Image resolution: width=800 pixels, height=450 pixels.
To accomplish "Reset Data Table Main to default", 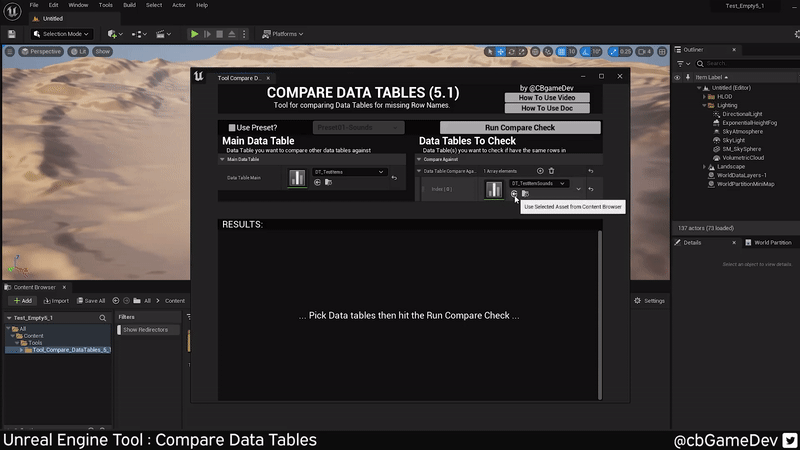I will pyautogui.click(x=394, y=178).
